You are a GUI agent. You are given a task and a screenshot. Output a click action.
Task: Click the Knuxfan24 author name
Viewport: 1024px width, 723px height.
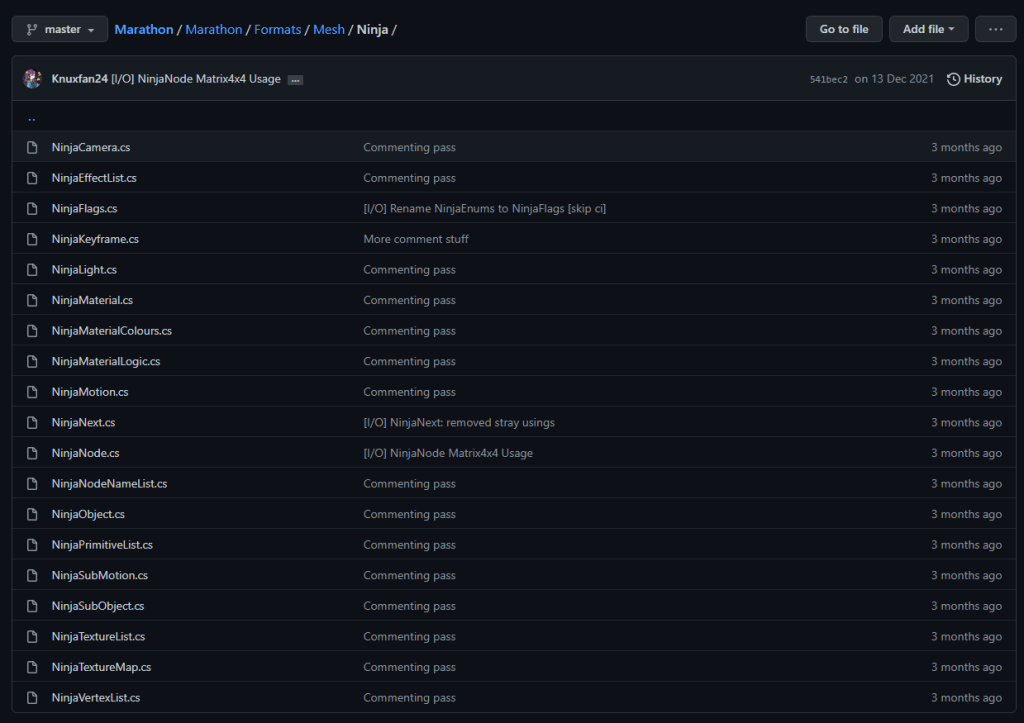79,79
